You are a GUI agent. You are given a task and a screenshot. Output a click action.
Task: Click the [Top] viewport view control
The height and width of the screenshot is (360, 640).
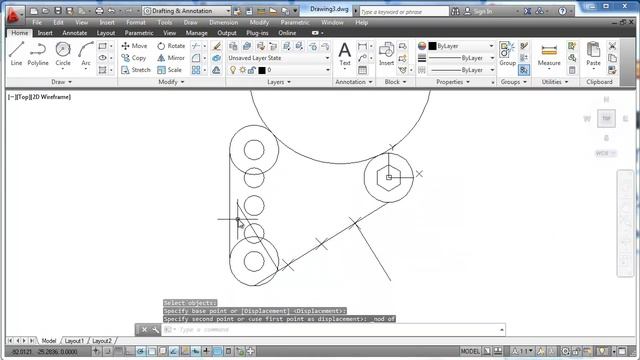click(x=23, y=97)
